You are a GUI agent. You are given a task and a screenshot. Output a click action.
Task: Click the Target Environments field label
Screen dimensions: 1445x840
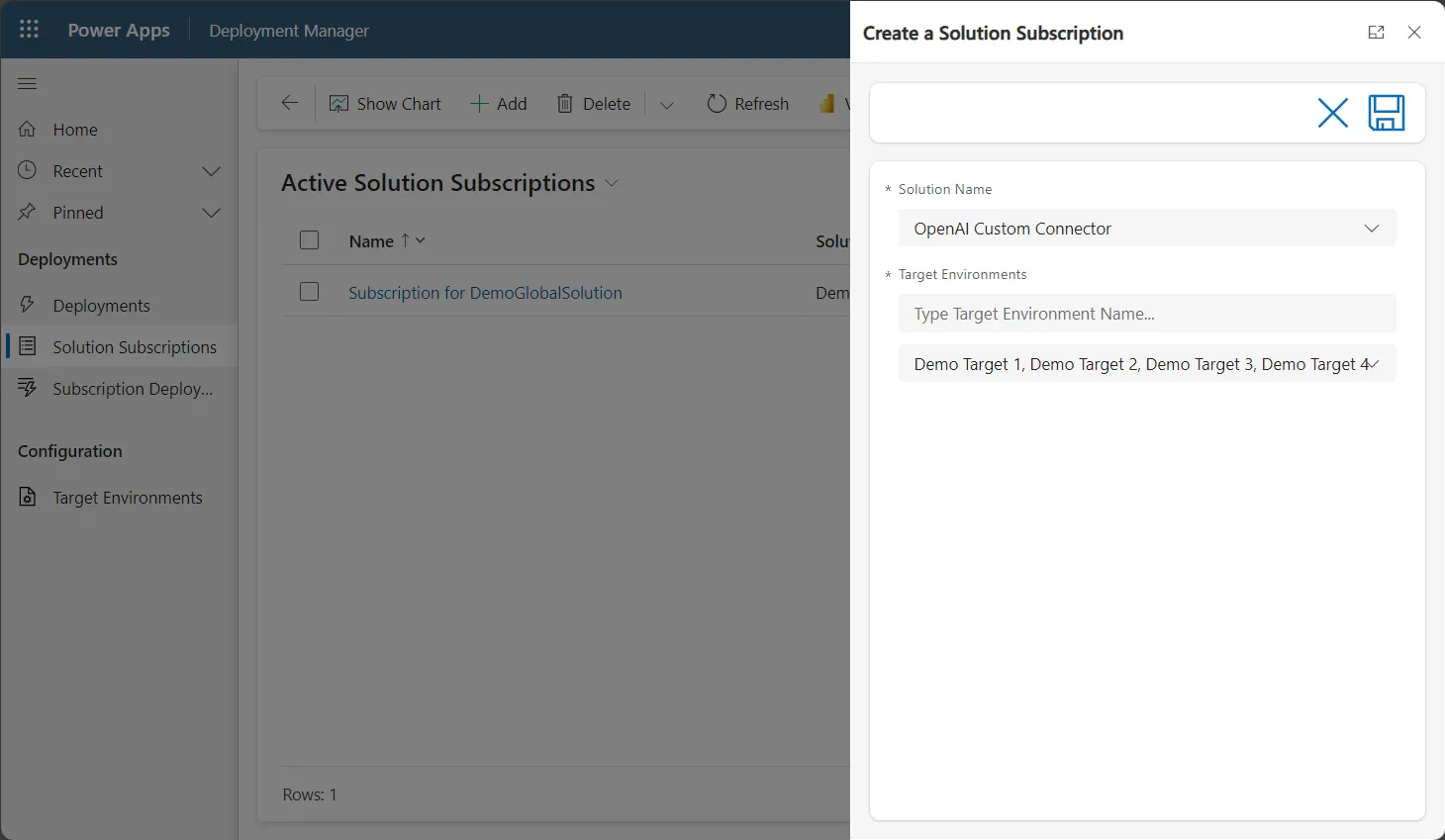click(963, 274)
